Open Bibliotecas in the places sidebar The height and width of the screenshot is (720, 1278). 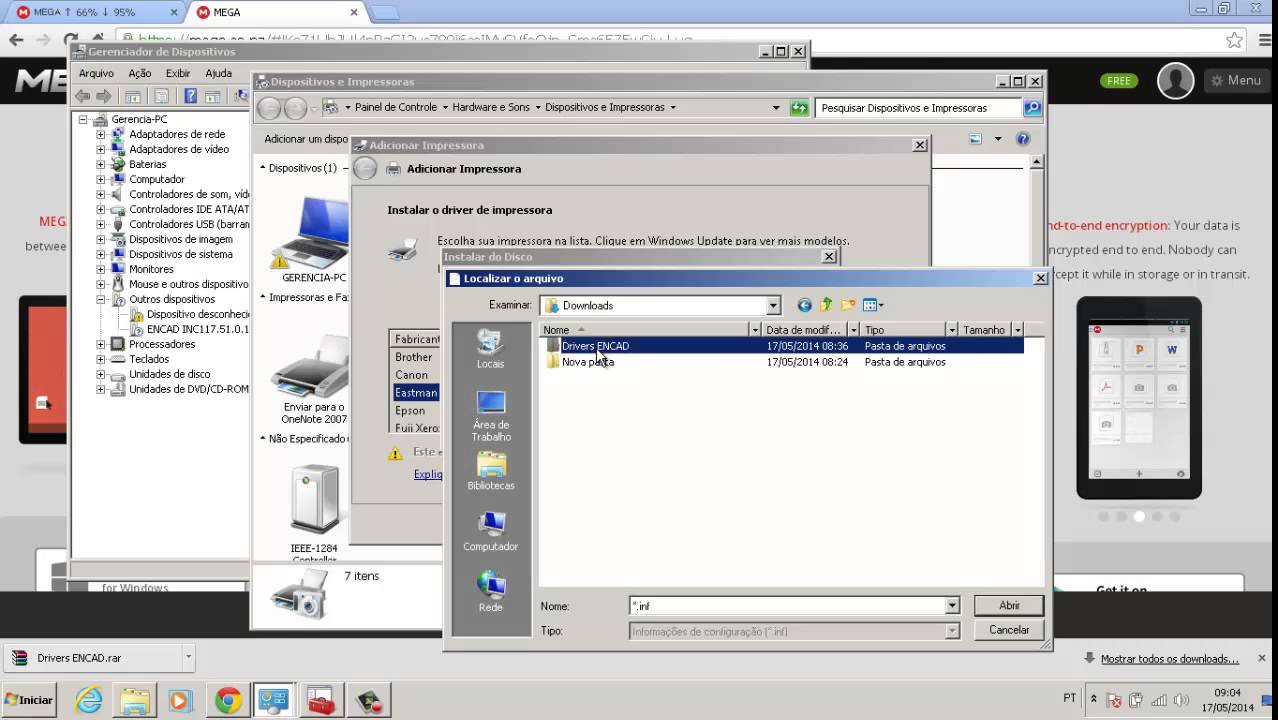(x=490, y=471)
